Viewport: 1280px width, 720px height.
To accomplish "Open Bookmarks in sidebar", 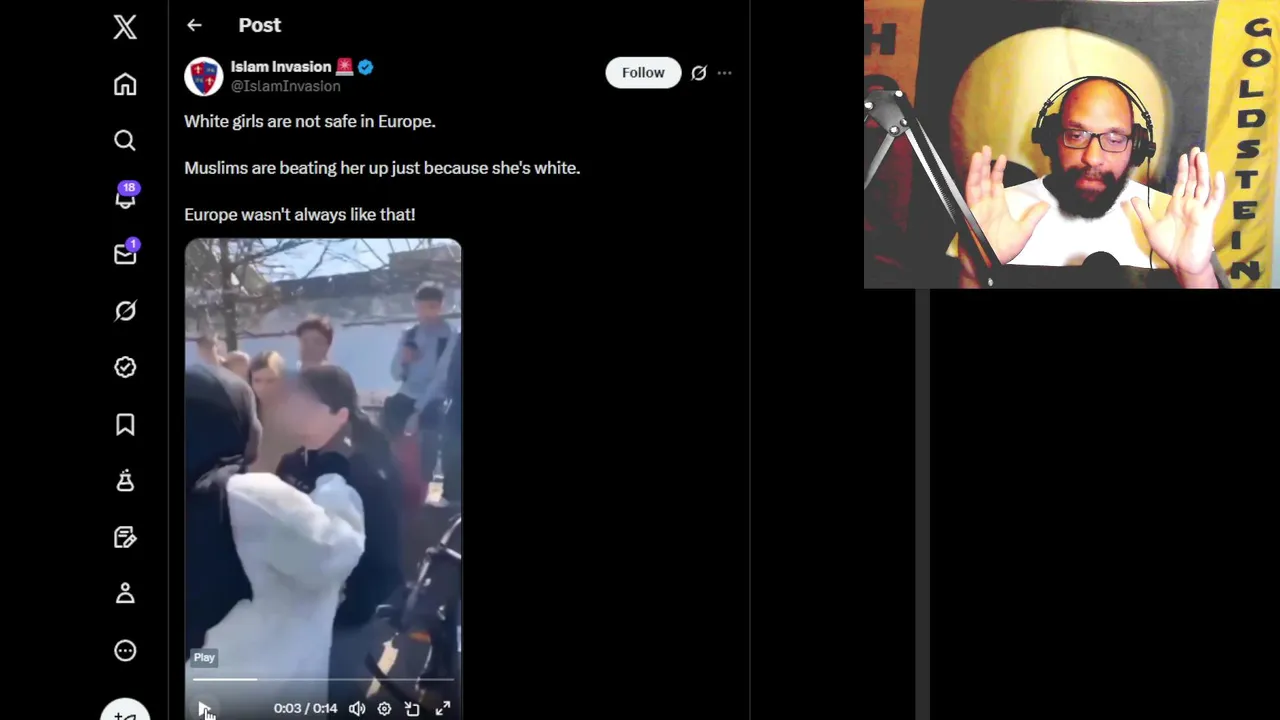I will tap(125, 424).
